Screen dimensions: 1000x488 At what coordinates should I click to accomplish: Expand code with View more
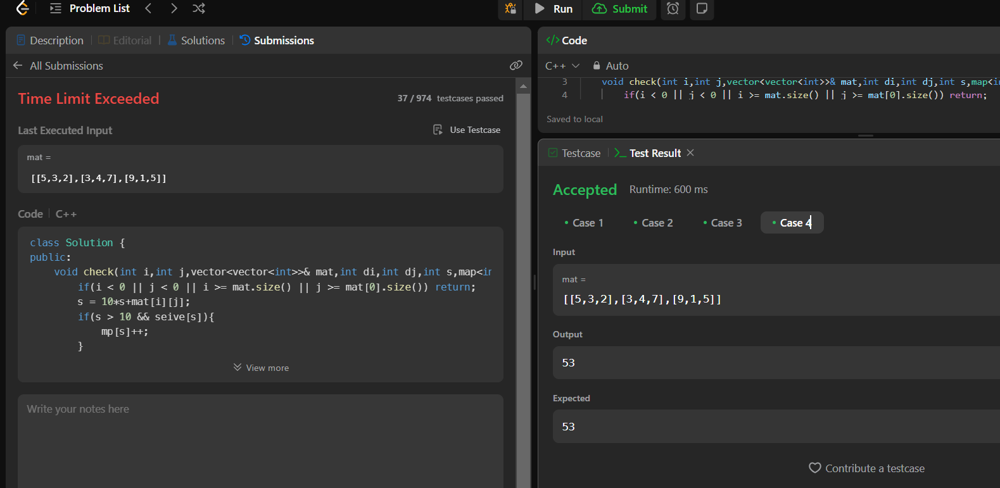[x=260, y=368]
